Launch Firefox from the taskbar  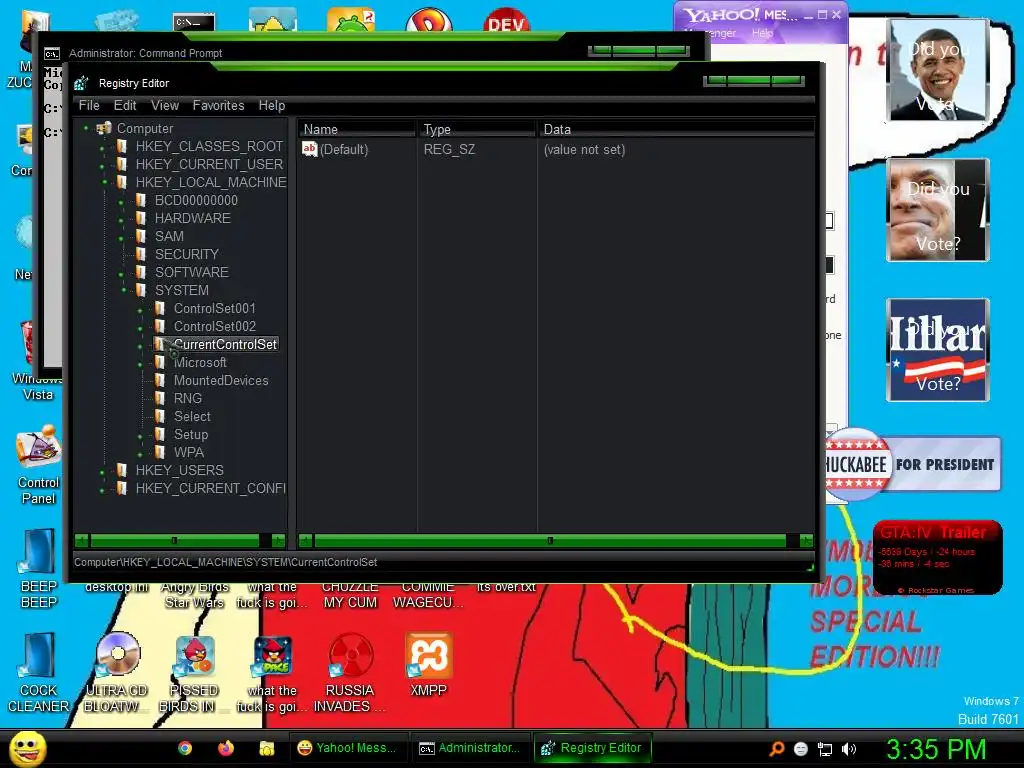(226, 748)
